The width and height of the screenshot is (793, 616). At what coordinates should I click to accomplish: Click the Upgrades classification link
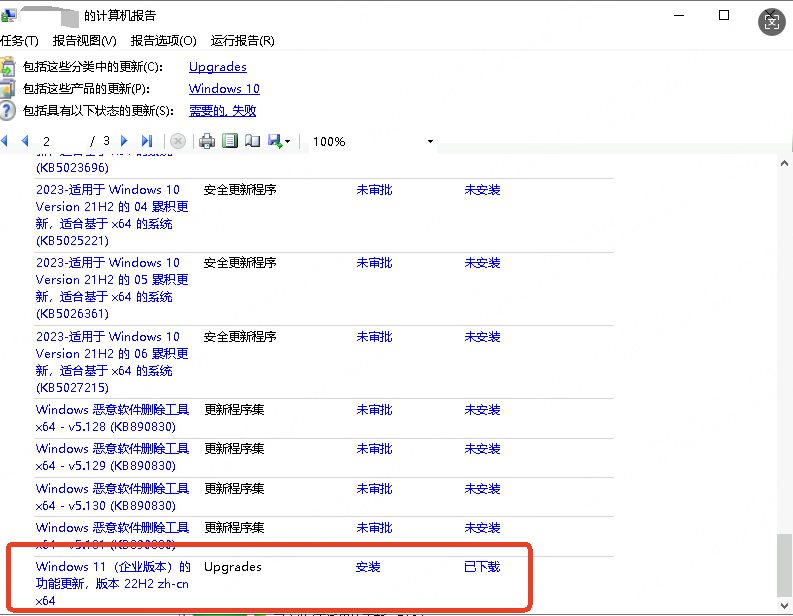[x=217, y=67]
